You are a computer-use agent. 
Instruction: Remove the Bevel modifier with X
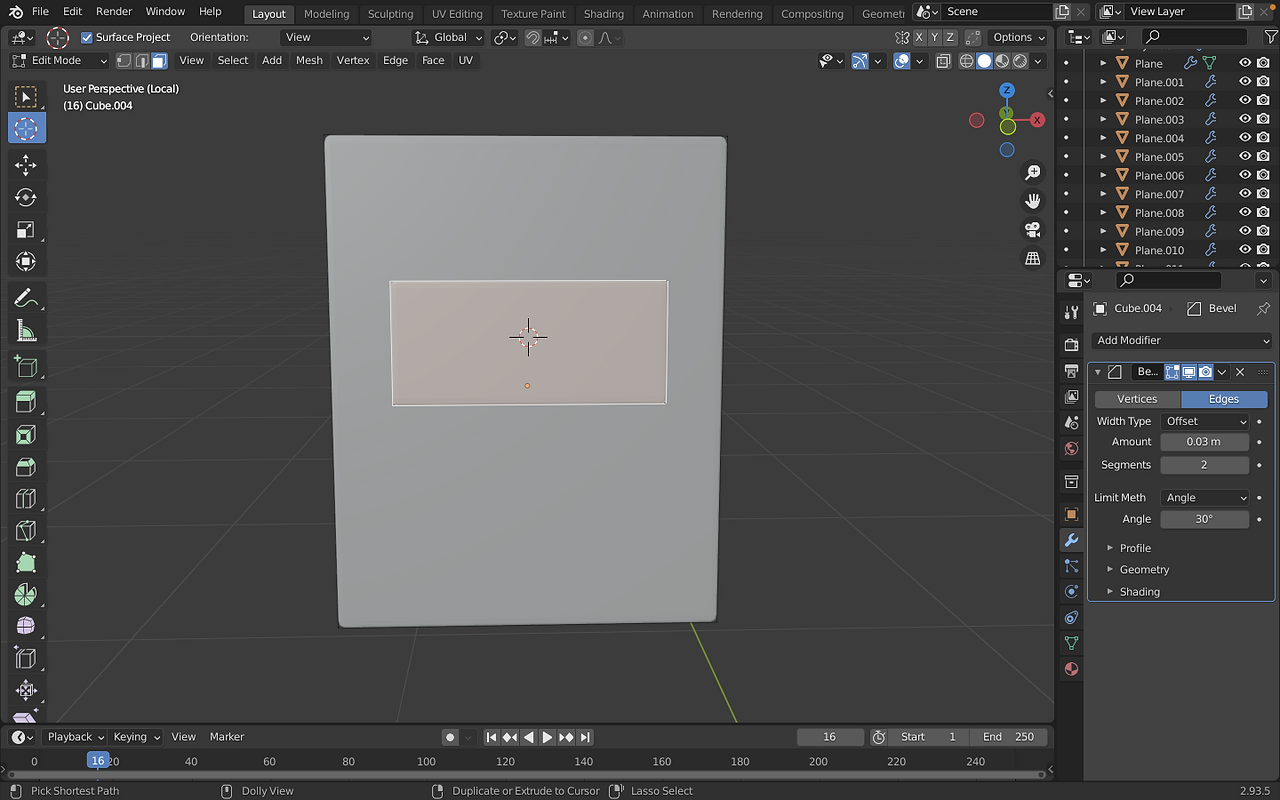coord(1240,372)
